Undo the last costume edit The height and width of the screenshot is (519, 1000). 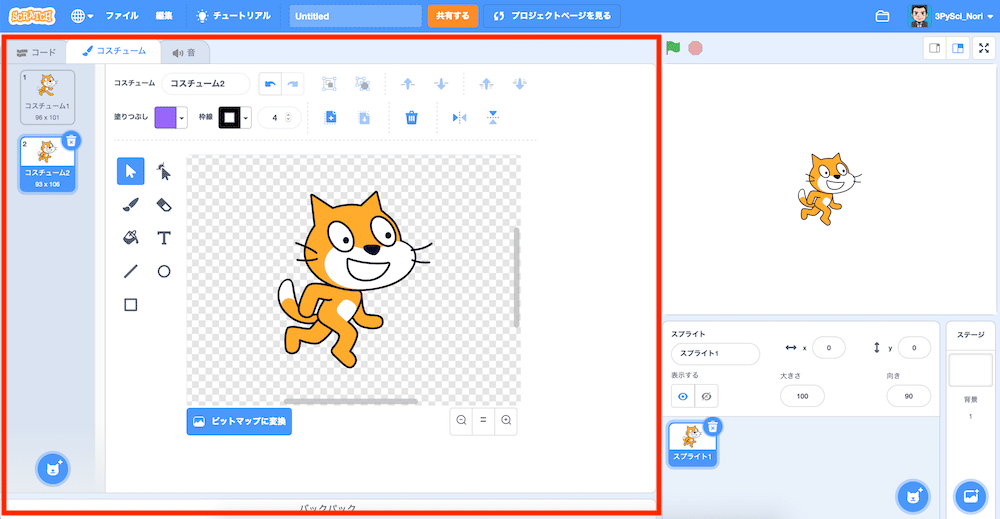270,84
